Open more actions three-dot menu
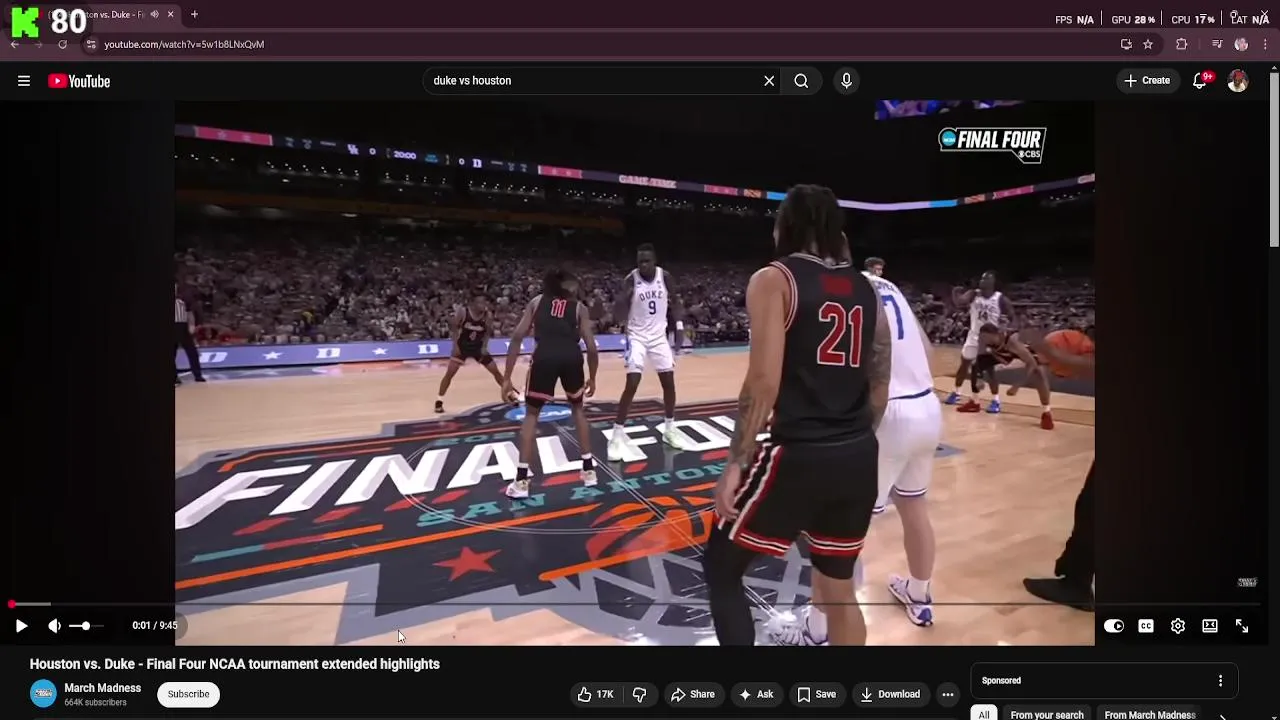1280x720 pixels. coord(948,694)
